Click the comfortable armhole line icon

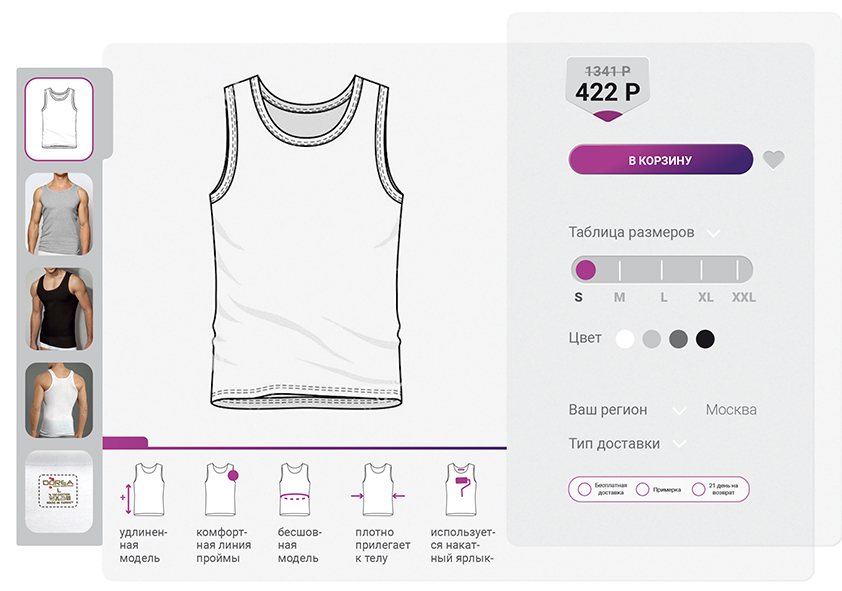221,489
